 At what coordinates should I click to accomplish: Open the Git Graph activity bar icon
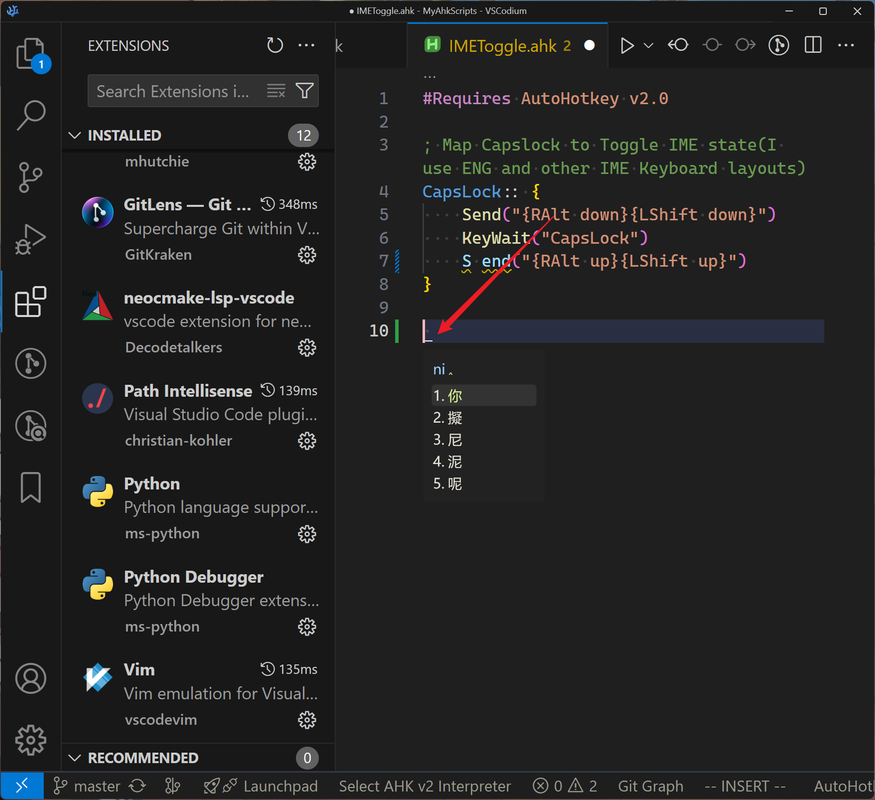point(31,363)
